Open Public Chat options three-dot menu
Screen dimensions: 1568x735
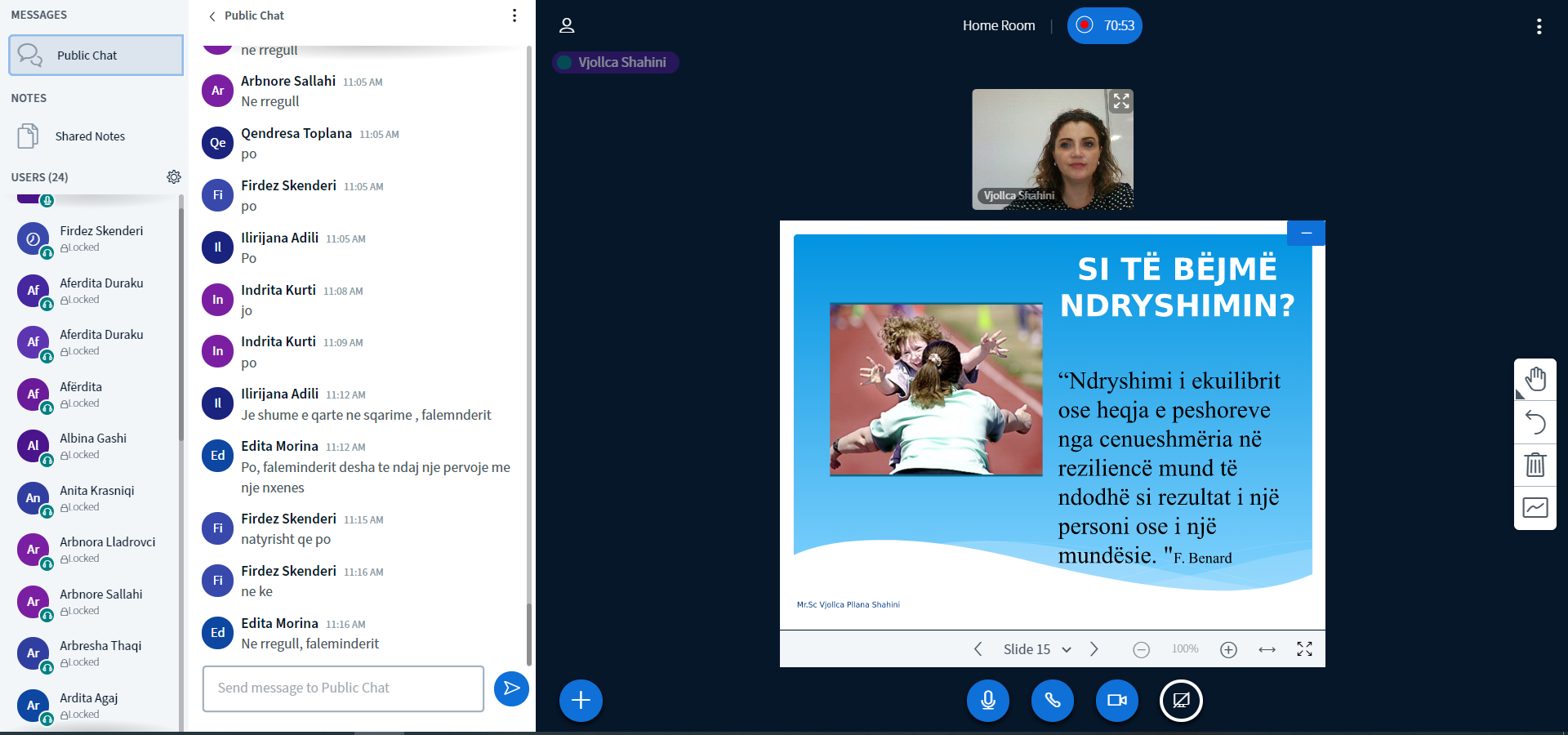point(514,16)
